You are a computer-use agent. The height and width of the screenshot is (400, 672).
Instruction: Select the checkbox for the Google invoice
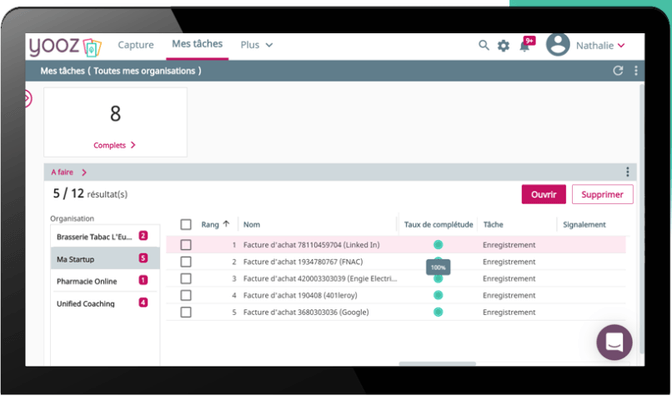[x=186, y=312]
